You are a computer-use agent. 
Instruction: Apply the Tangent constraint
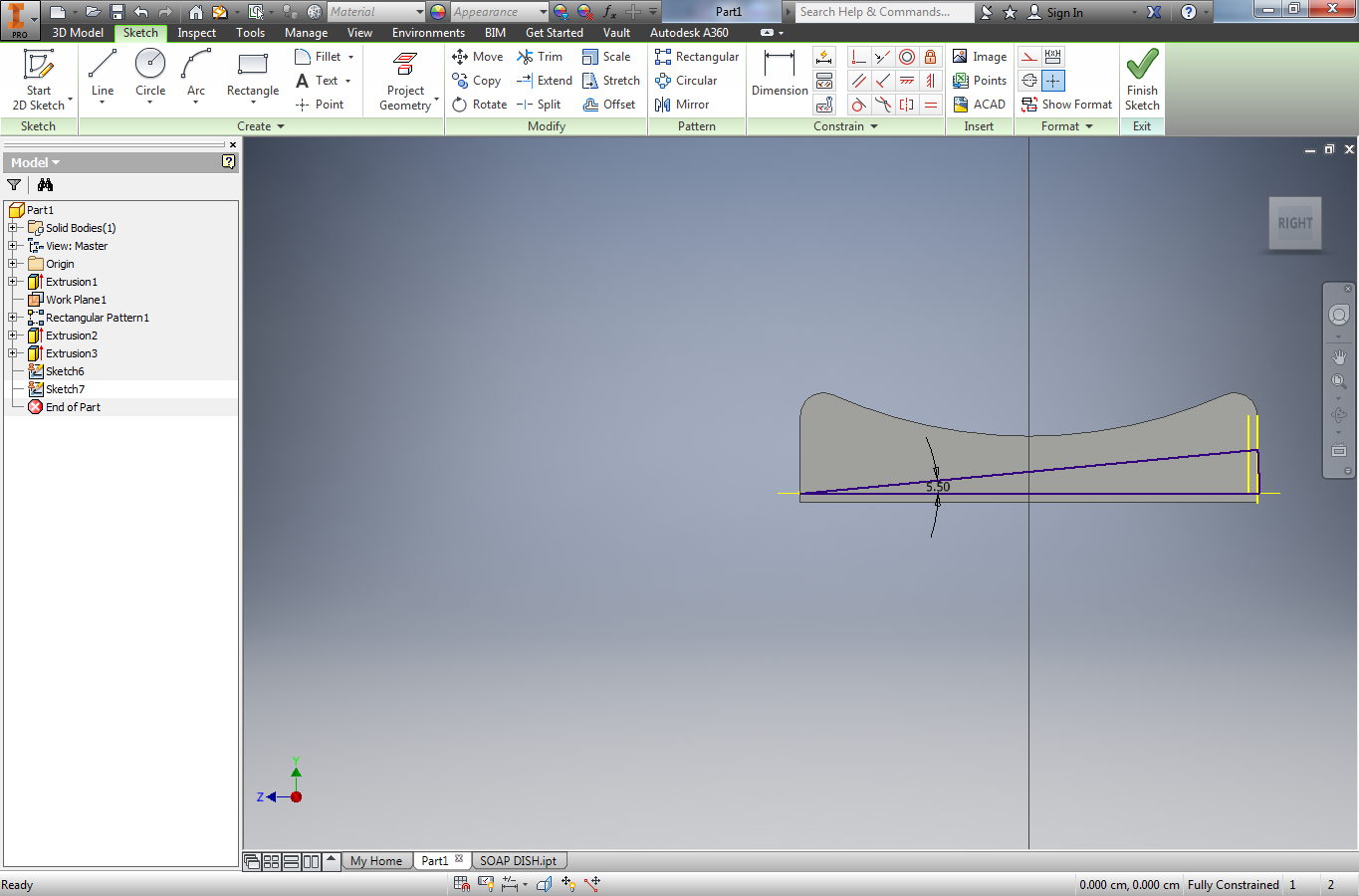tap(858, 105)
